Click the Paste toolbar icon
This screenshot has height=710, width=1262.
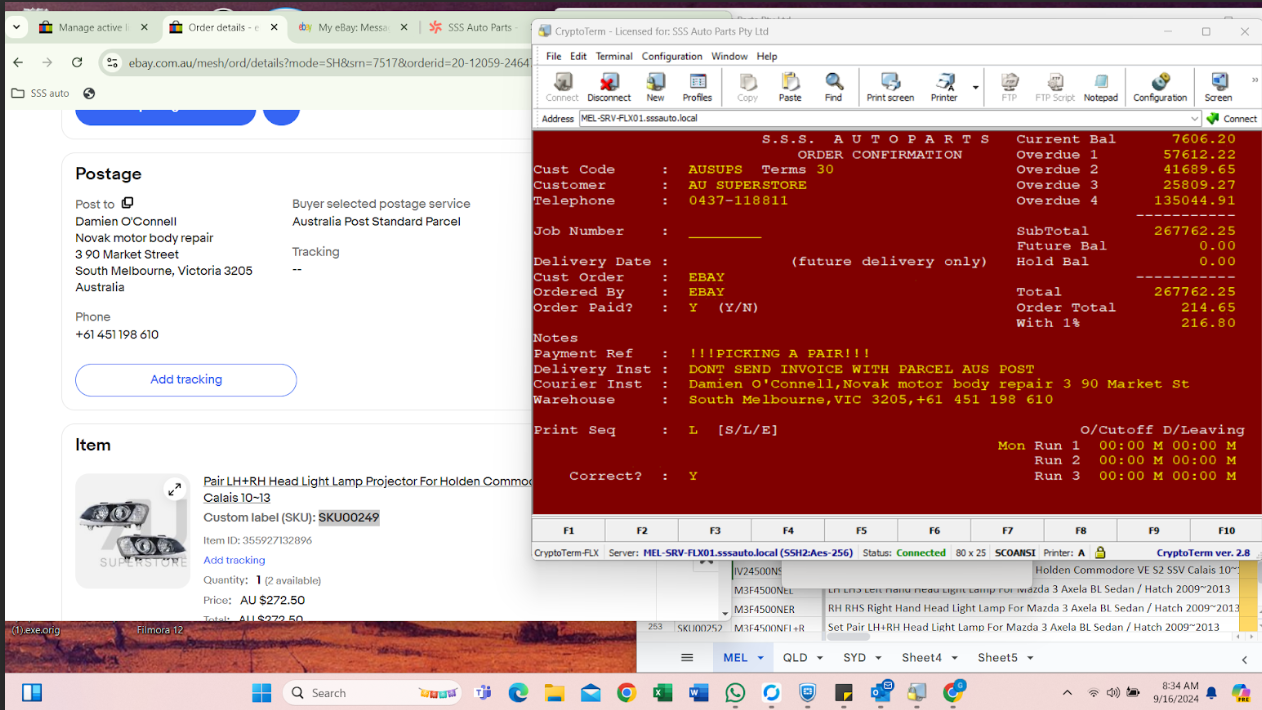click(x=790, y=87)
